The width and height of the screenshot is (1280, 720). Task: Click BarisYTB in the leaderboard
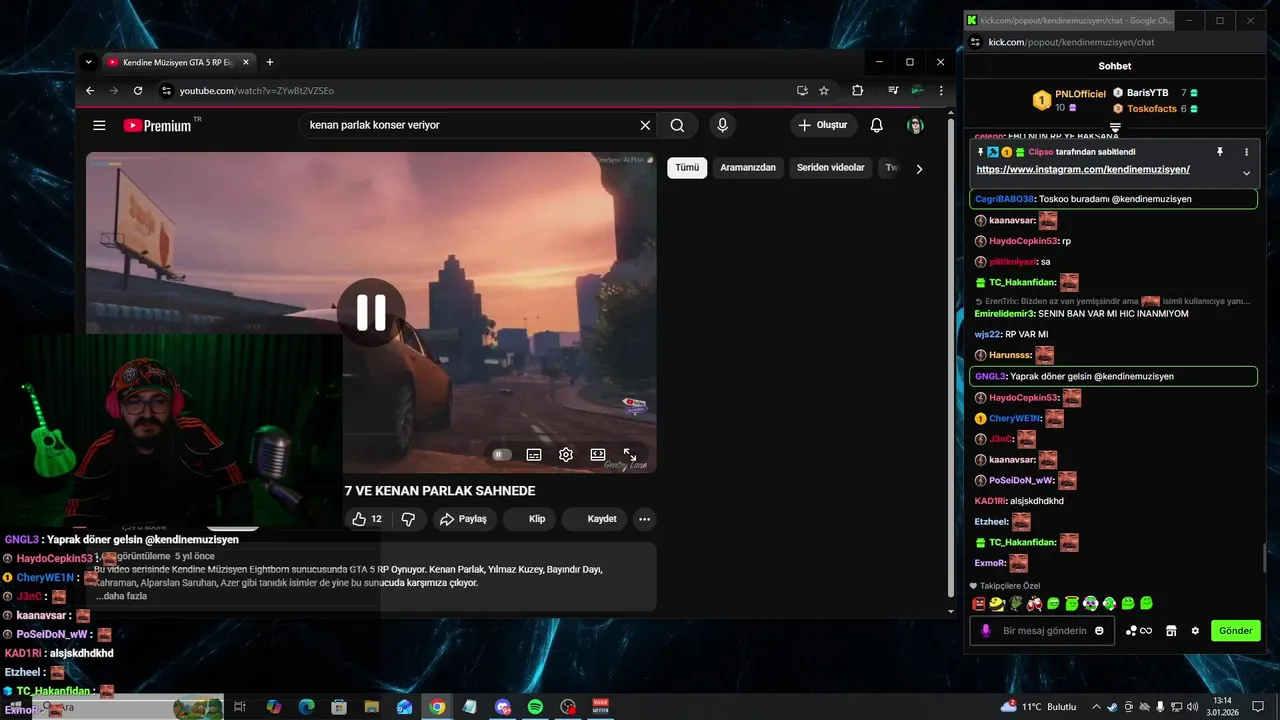[x=1147, y=93]
